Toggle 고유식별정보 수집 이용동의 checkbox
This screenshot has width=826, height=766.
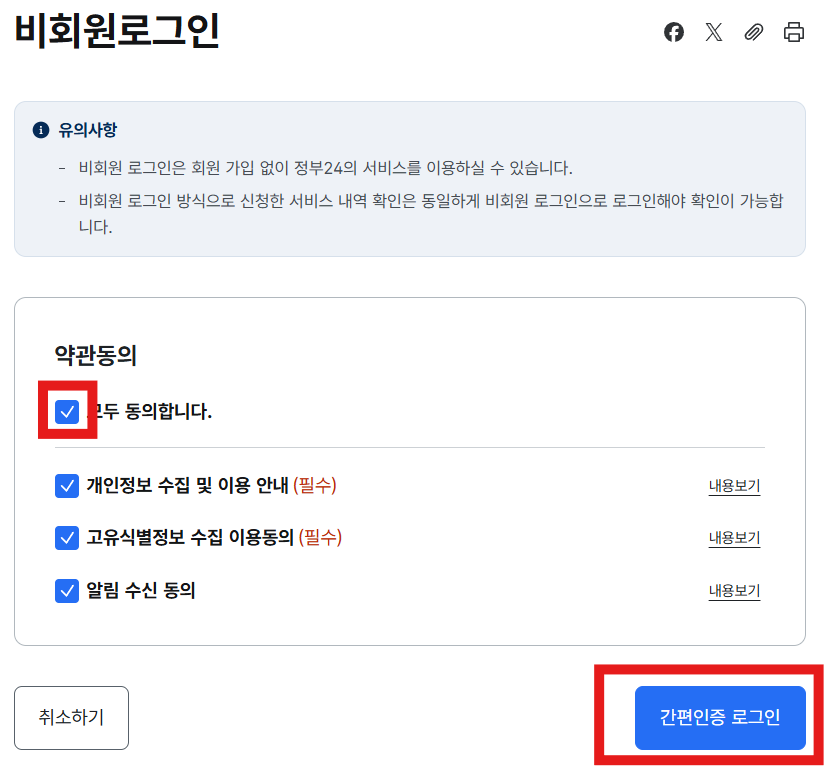coord(67,538)
